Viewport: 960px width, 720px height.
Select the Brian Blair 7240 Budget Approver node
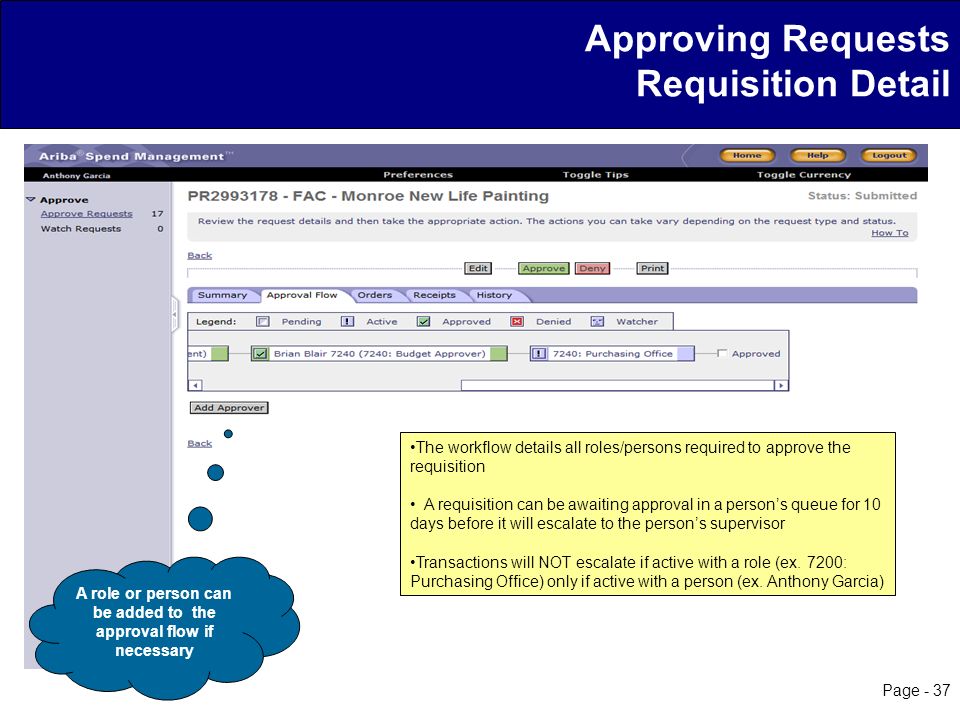pos(379,354)
